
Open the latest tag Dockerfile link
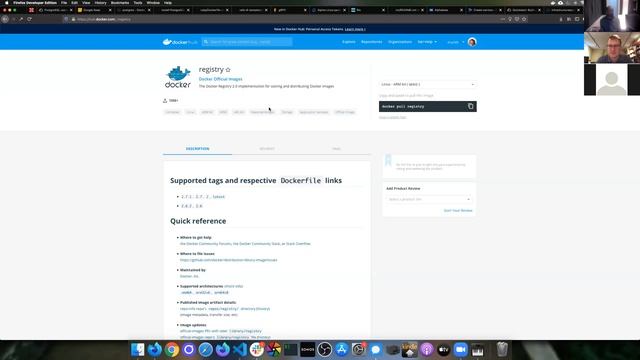click(x=219, y=197)
